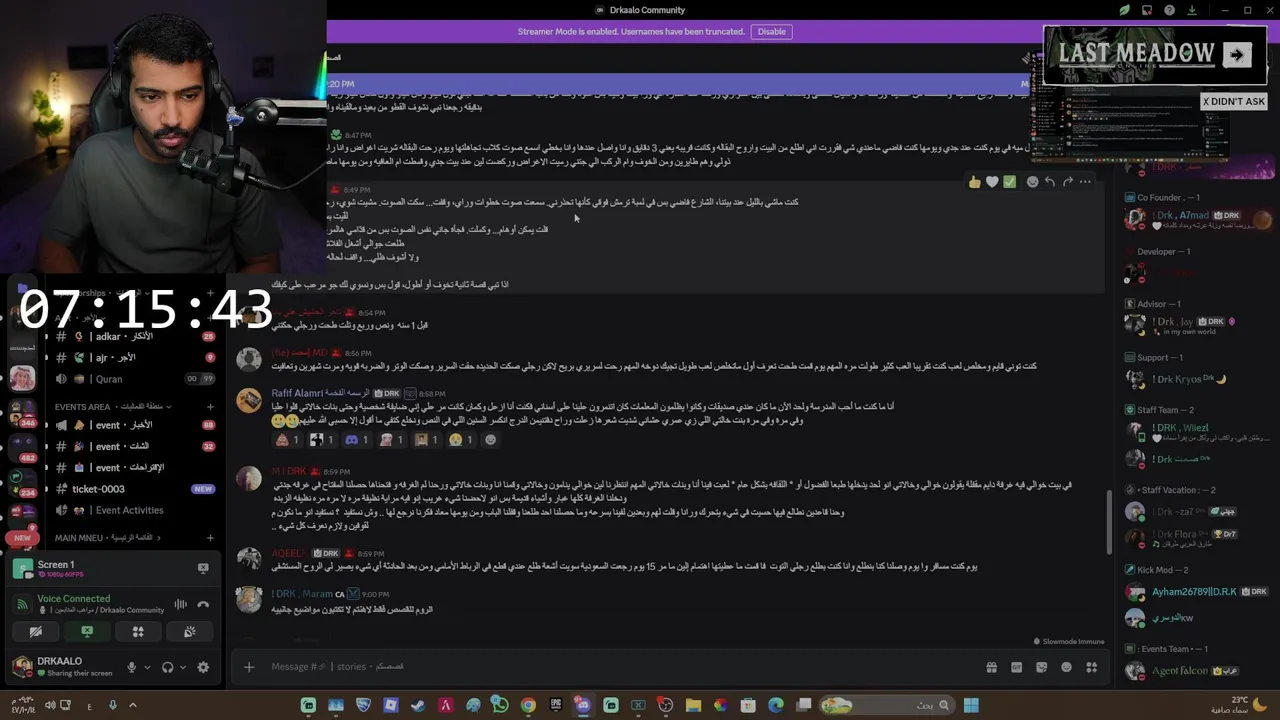The image size is (1280, 720).
Task: Add a channel to MAIN MNEU category
Action: tap(210, 538)
